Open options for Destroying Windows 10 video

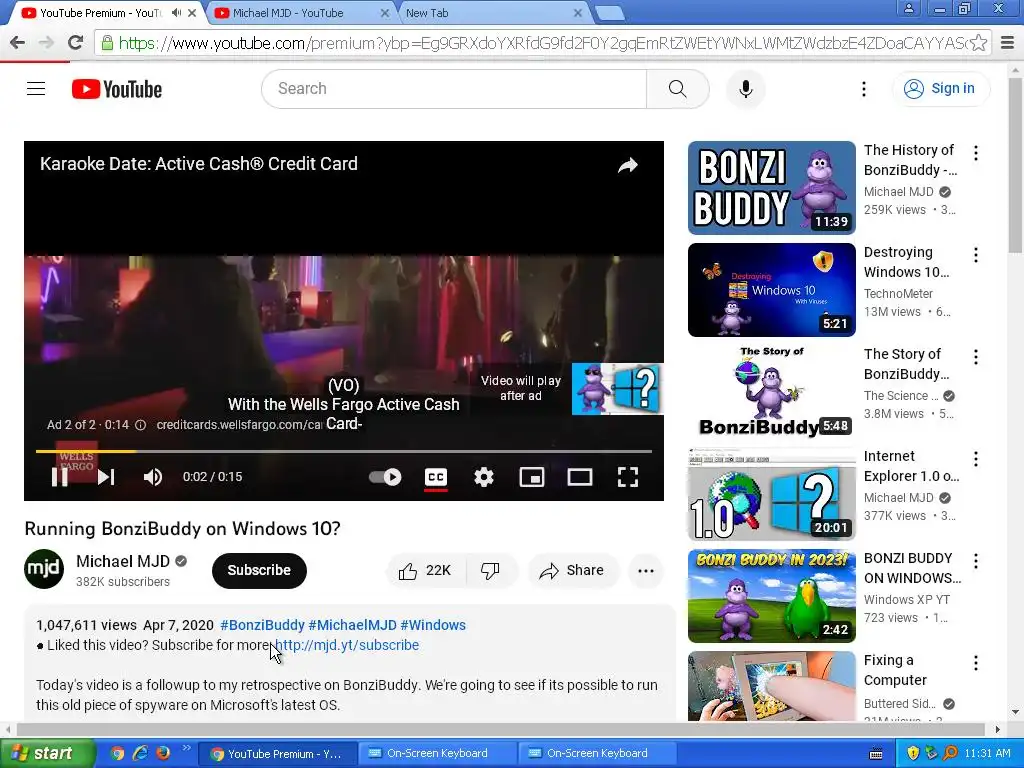click(x=976, y=255)
